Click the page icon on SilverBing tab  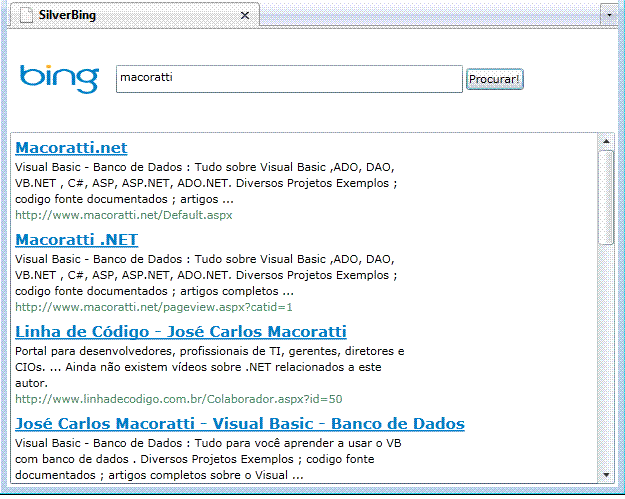point(26,15)
